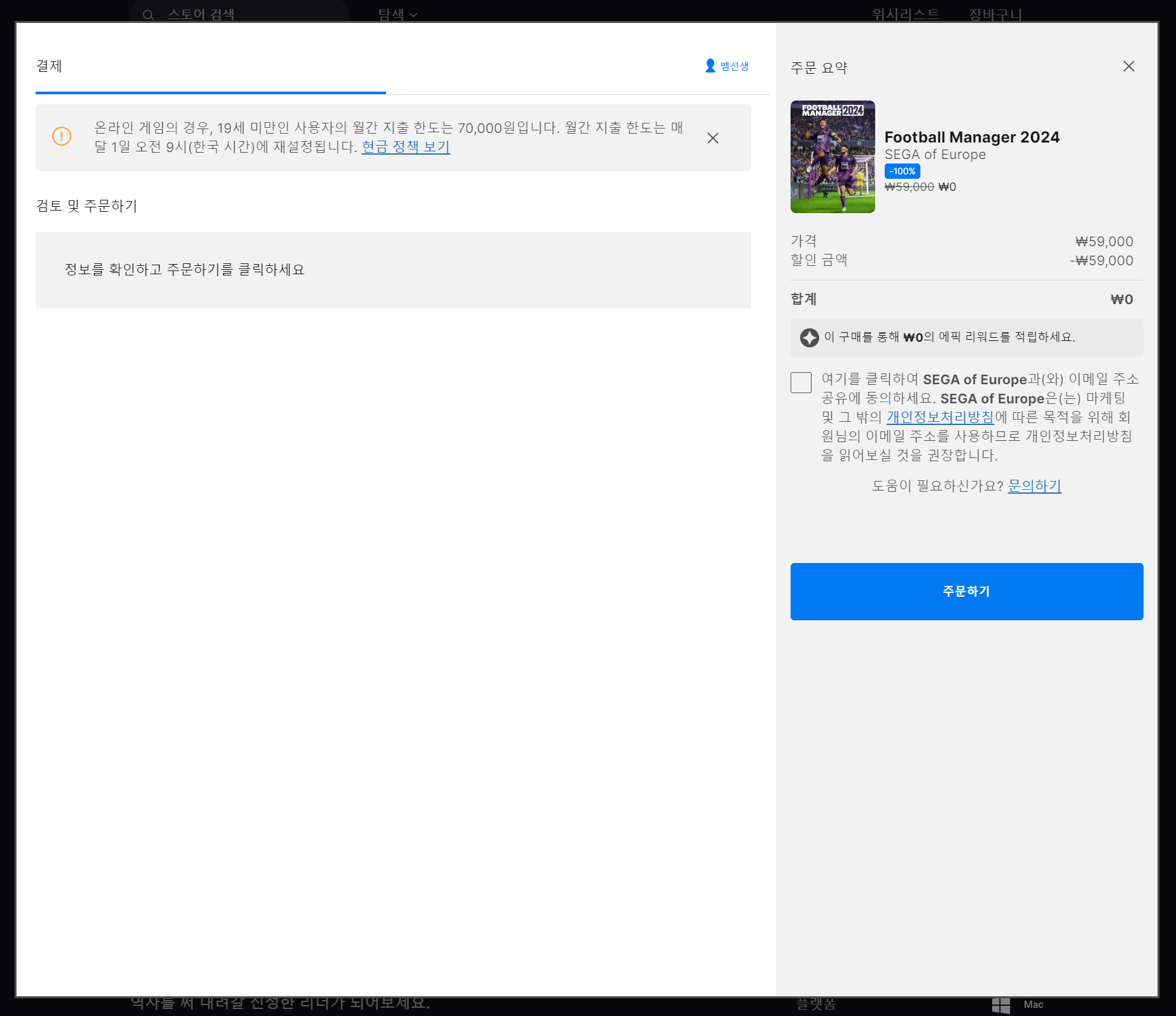Expand the 탐색 dropdown in background header
This screenshot has height=1016, width=1176.
coord(398,15)
